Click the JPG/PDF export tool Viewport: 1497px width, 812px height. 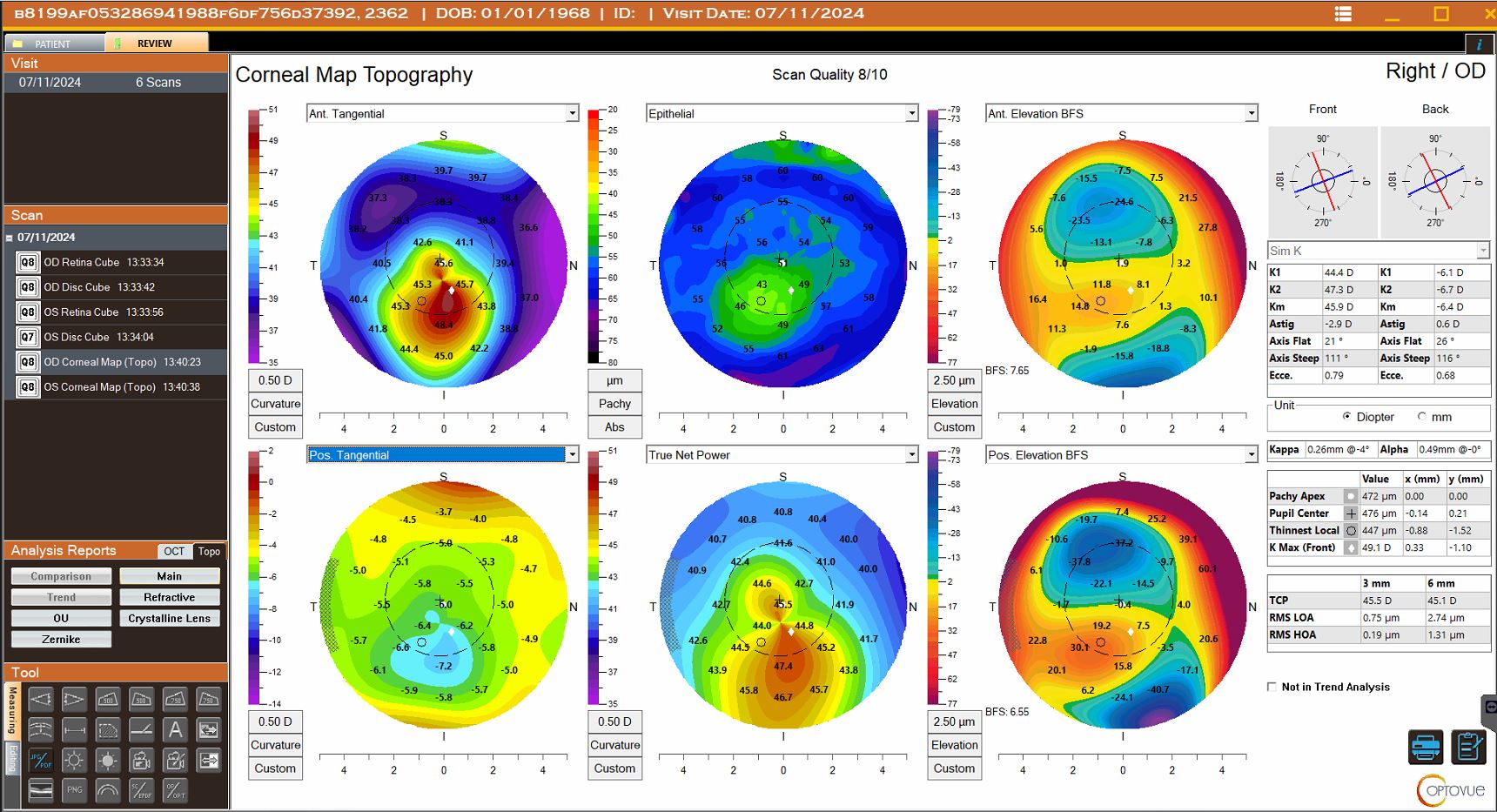pyautogui.click(x=41, y=760)
